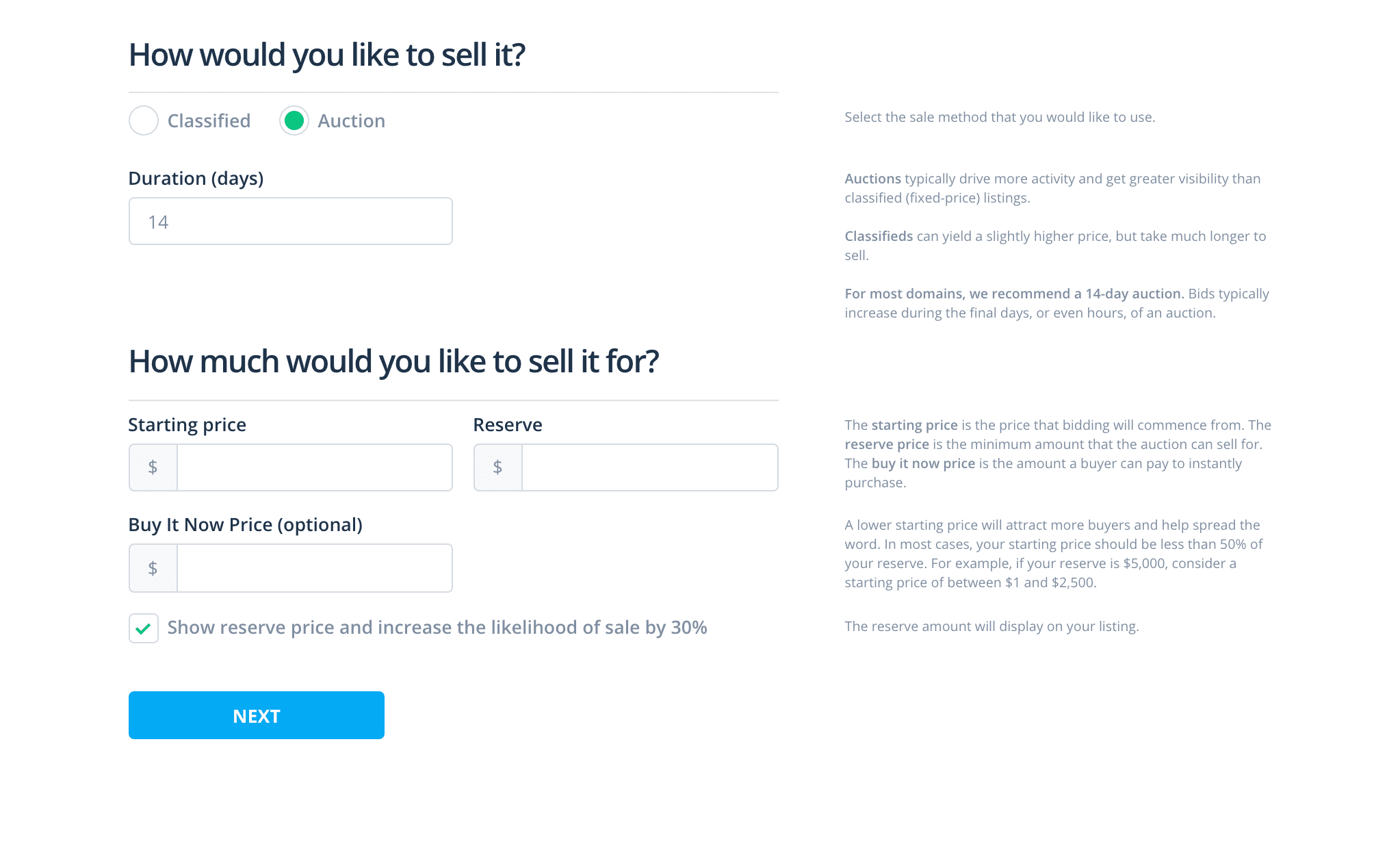Click the Auction label text
This screenshot has width=1400, height=861.
(x=351, y=120)
